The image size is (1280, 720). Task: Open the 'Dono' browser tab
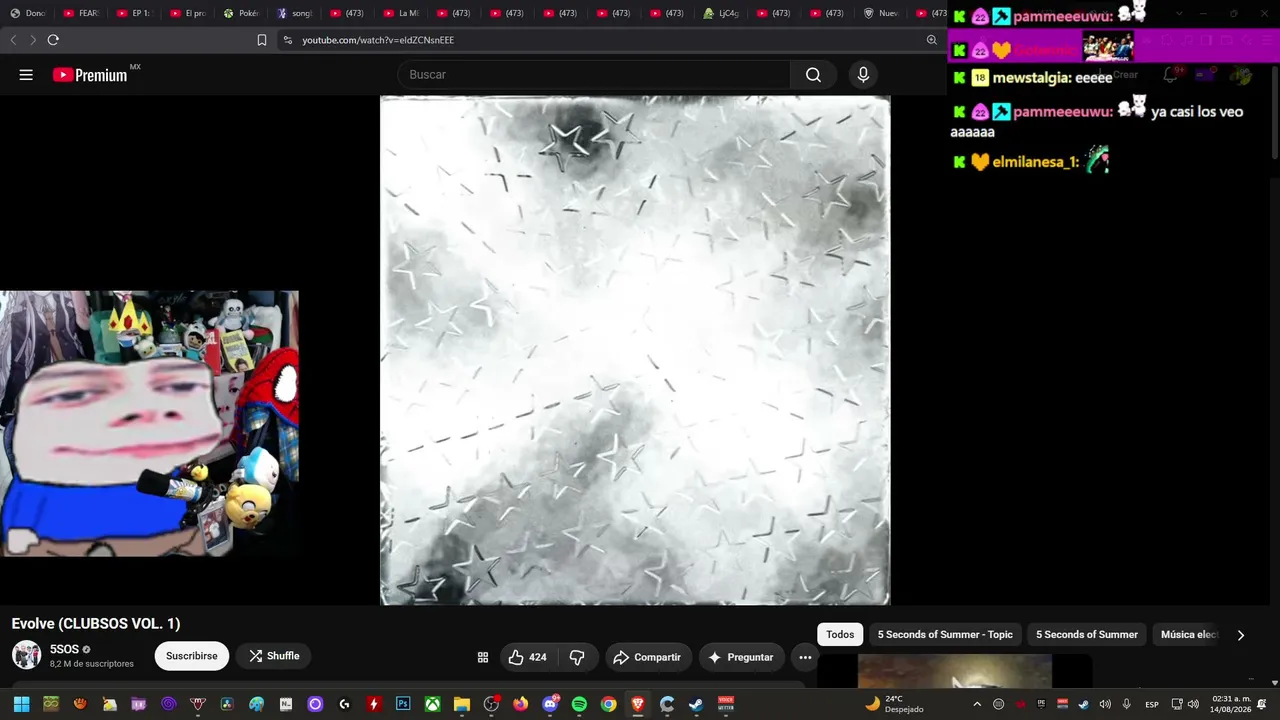[28, 13]
